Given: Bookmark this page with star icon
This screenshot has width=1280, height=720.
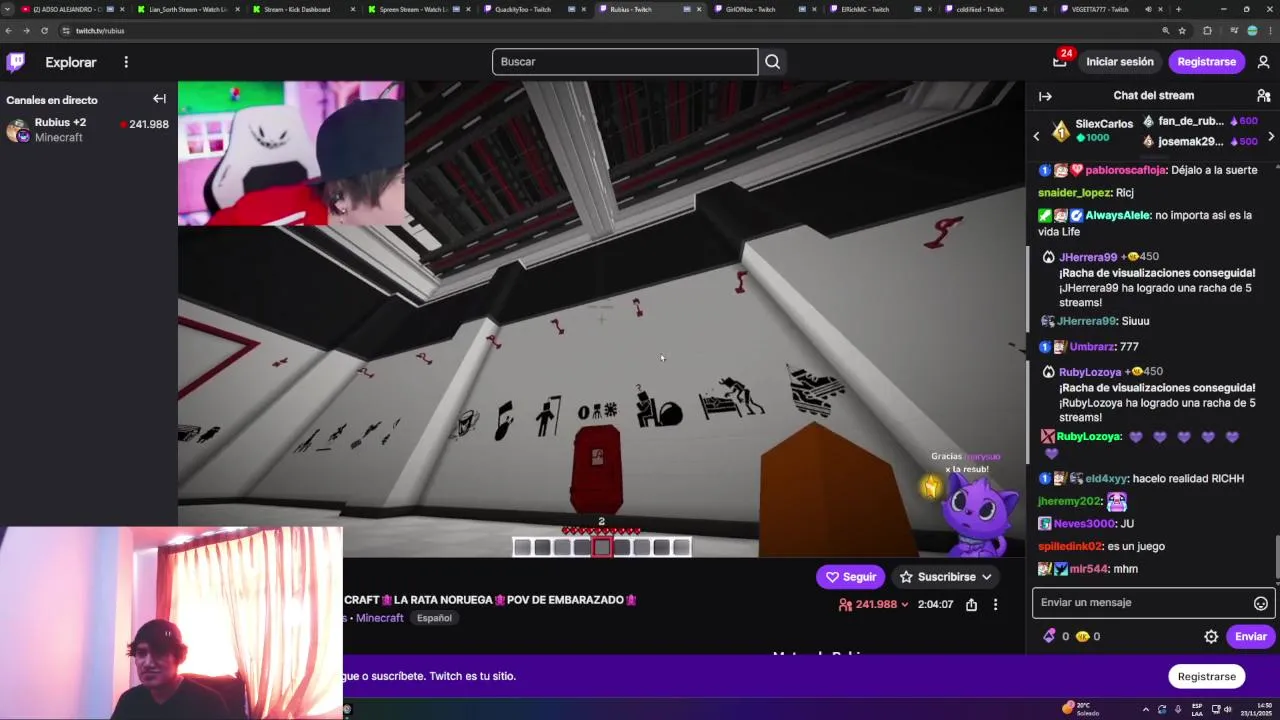Looking at the screenshot, I should 1181,31.
